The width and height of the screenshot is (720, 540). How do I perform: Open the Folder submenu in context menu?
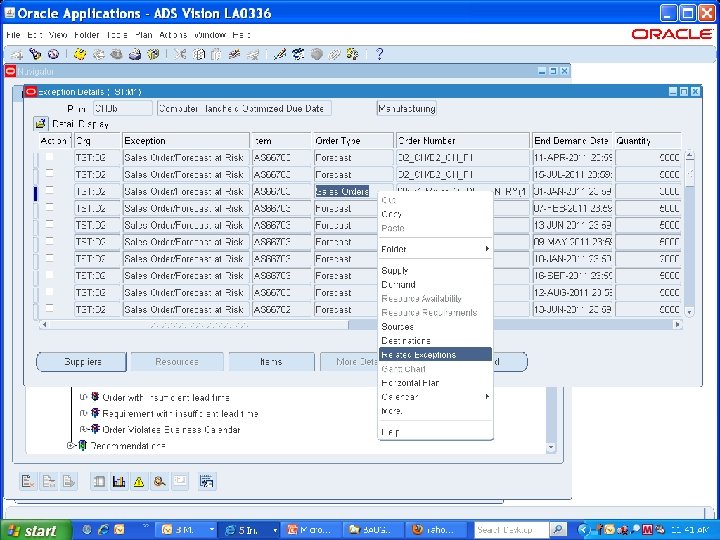435,249
